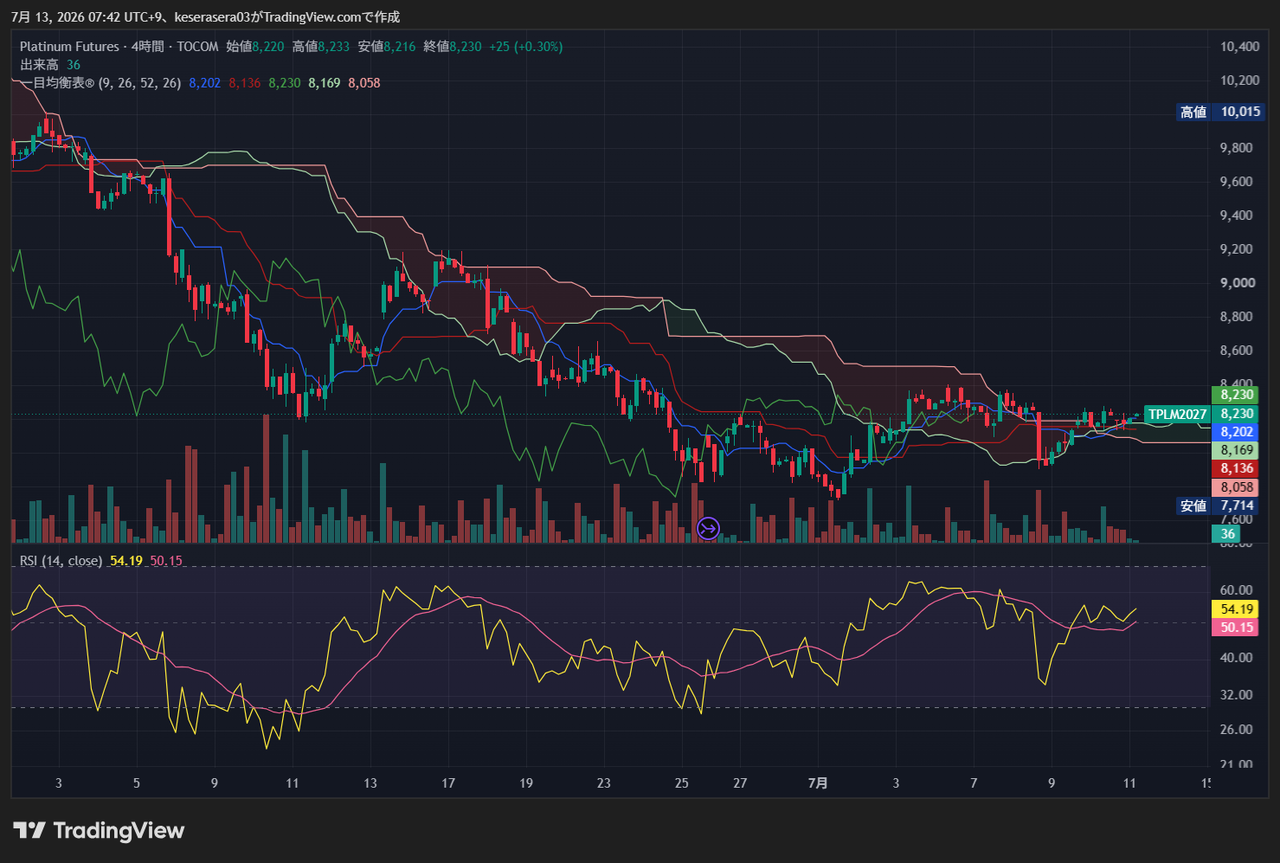
Task: Click 8,058 in the Ichimoku legend
Action: click(364, 83)
